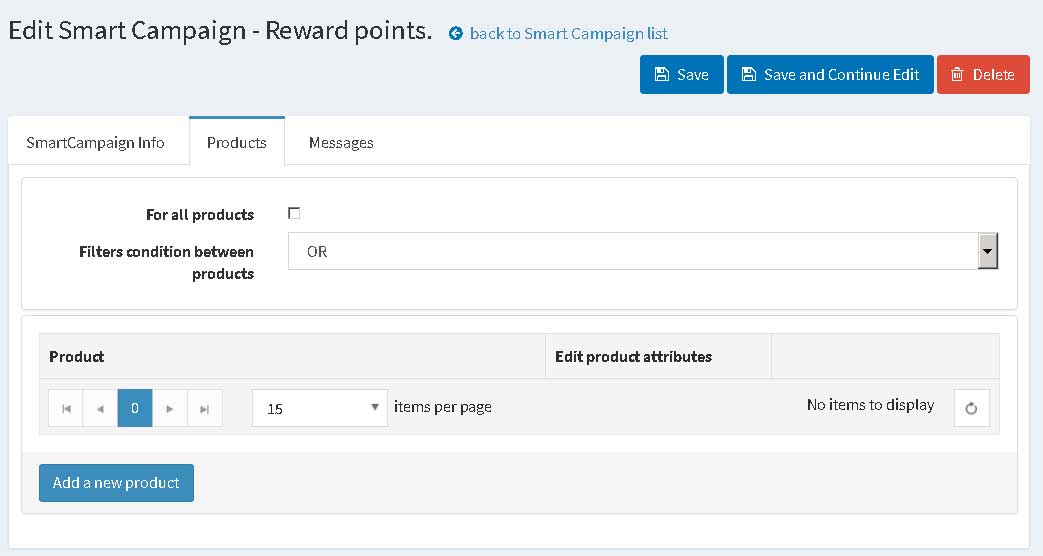
Task: Switch to the Messages tab
Action: click(x=341, y=142)
